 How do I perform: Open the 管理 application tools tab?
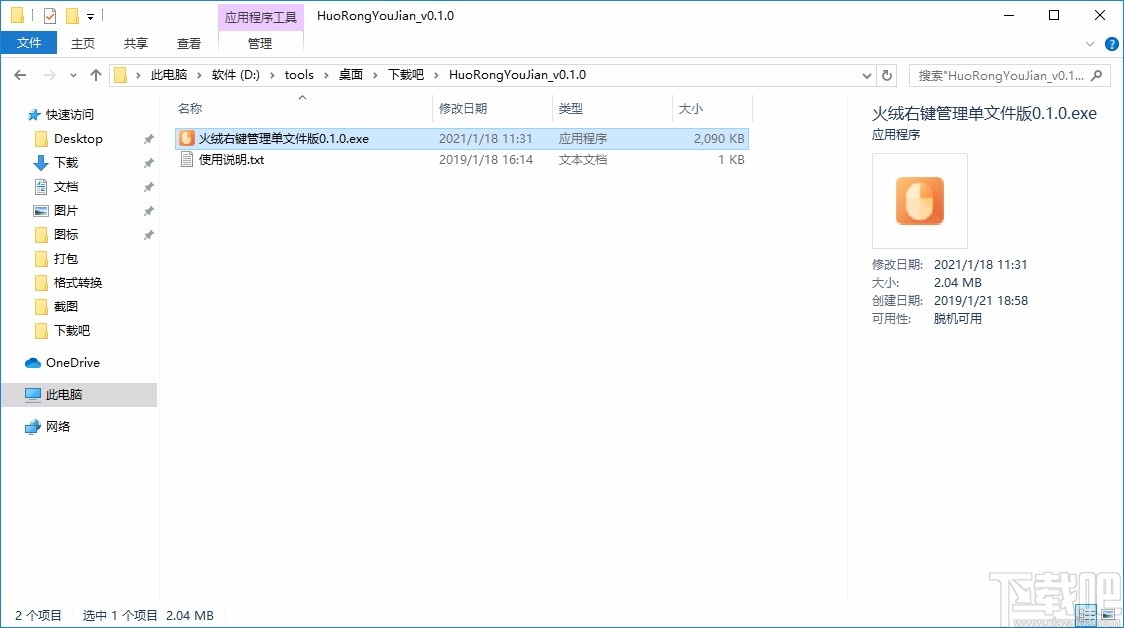pyautogui.click(x=259, y=43)
